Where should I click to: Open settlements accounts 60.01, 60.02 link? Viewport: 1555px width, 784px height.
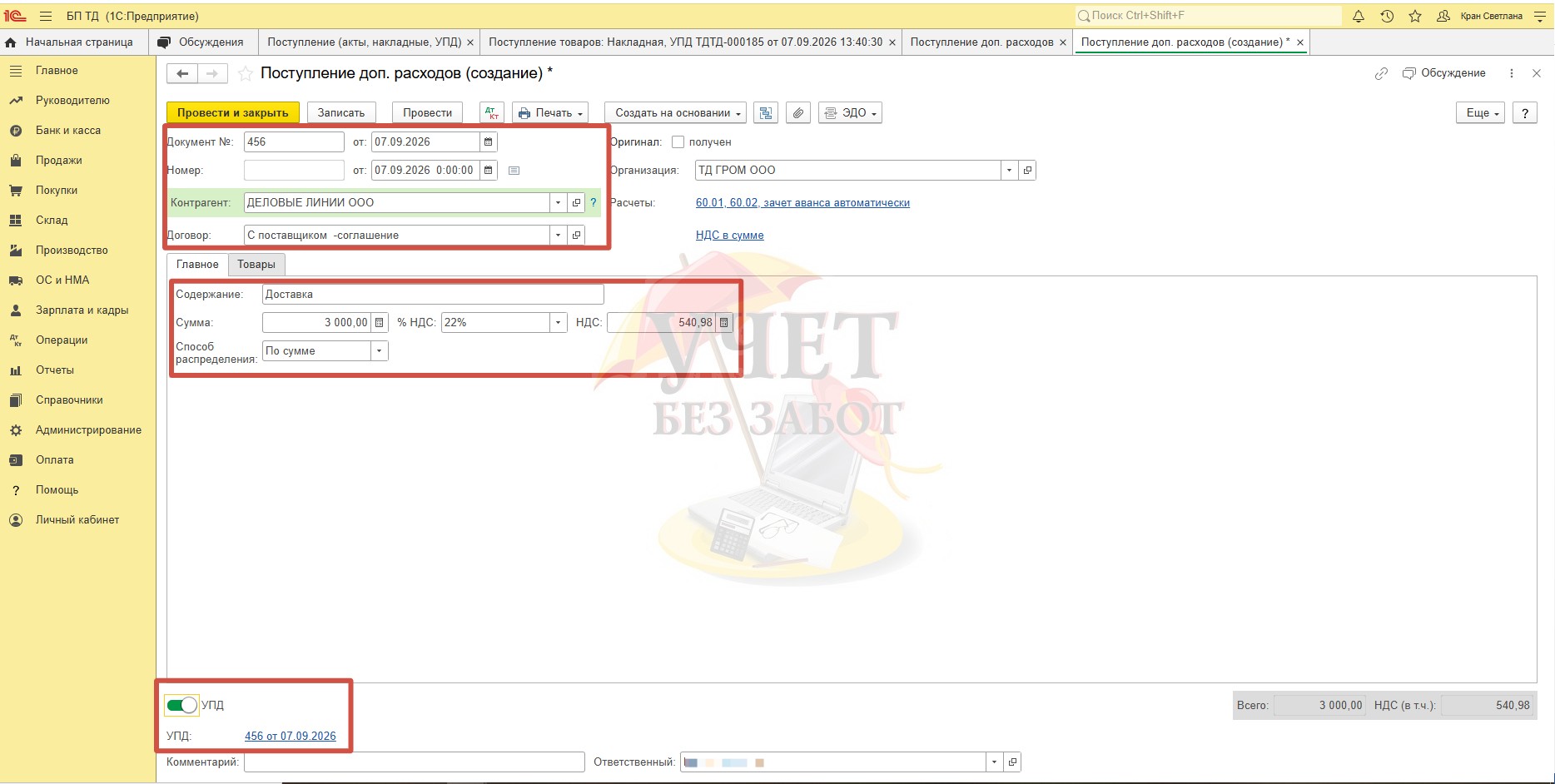[x=802, y=202]
